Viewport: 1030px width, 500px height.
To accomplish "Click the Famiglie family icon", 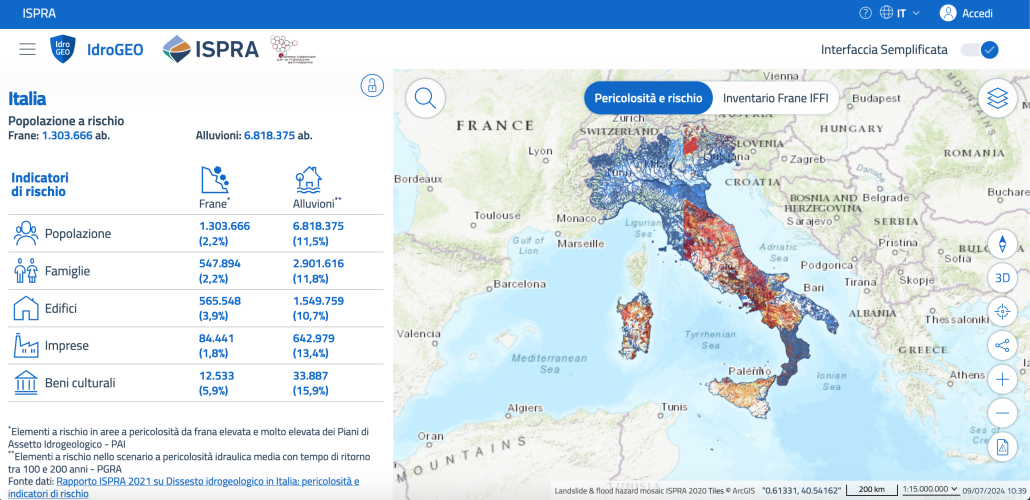I will [x=26, y=271].
